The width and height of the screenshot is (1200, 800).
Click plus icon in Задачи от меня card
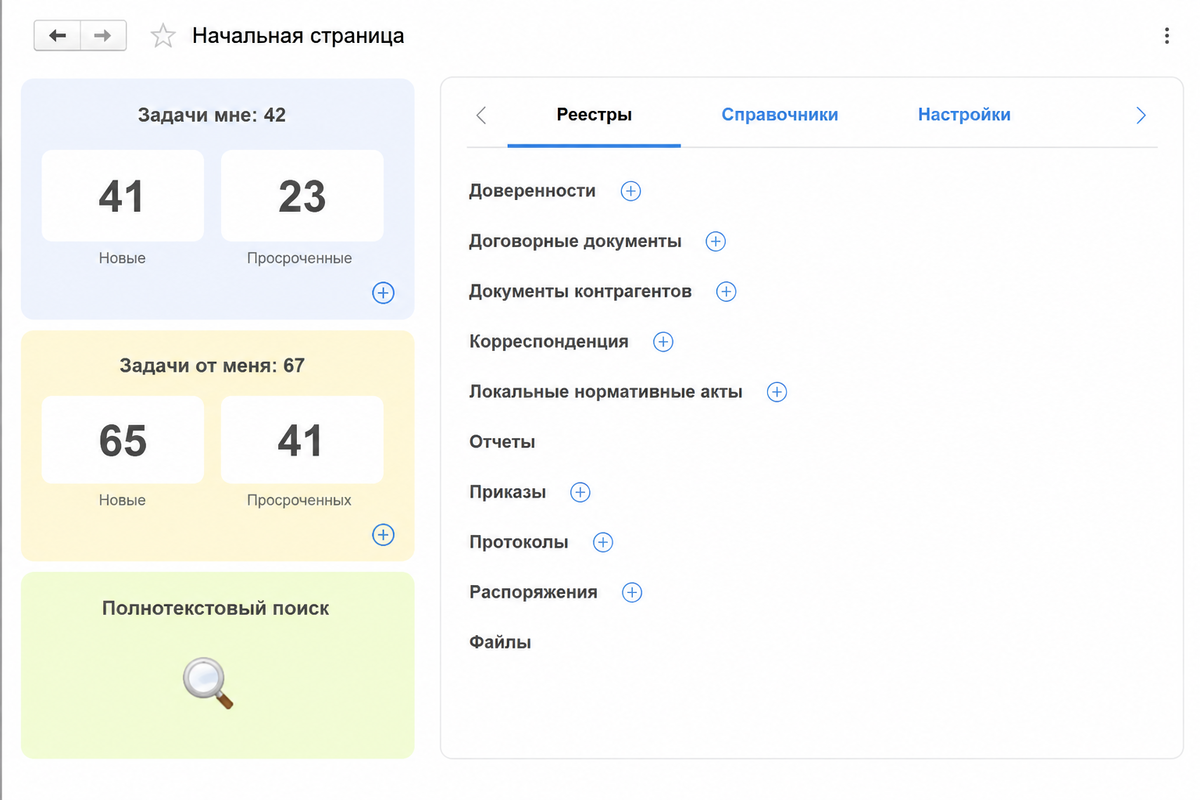point(383,534)
